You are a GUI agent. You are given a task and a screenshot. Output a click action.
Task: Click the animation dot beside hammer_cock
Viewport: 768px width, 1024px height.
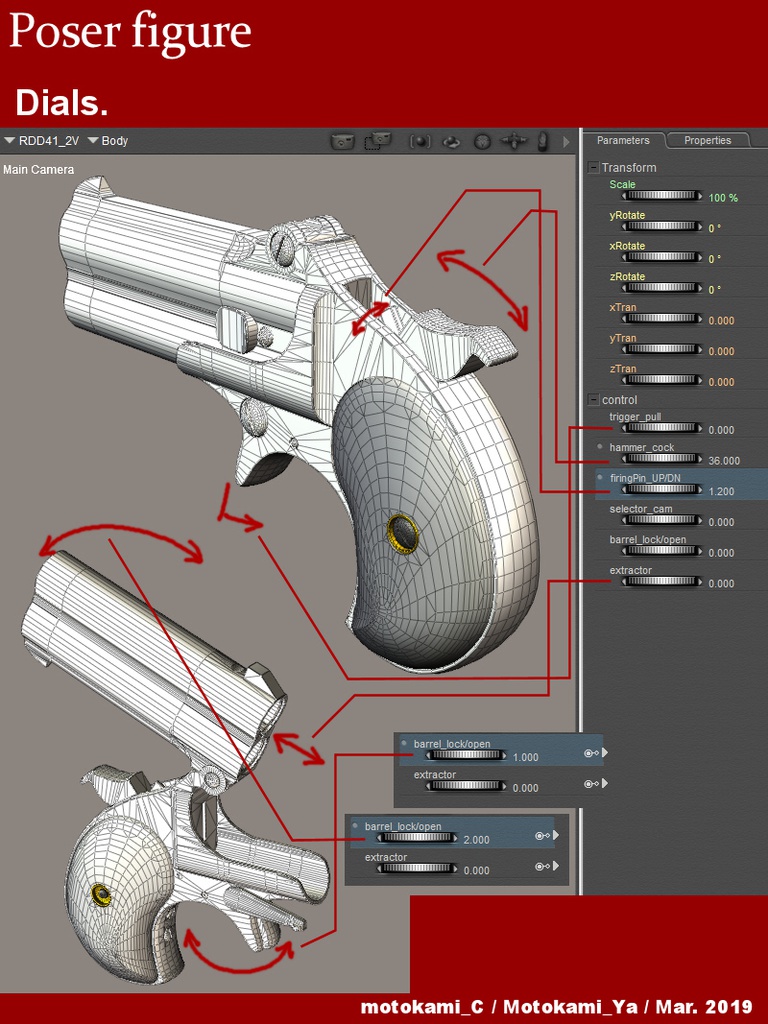tap(600, 447)
